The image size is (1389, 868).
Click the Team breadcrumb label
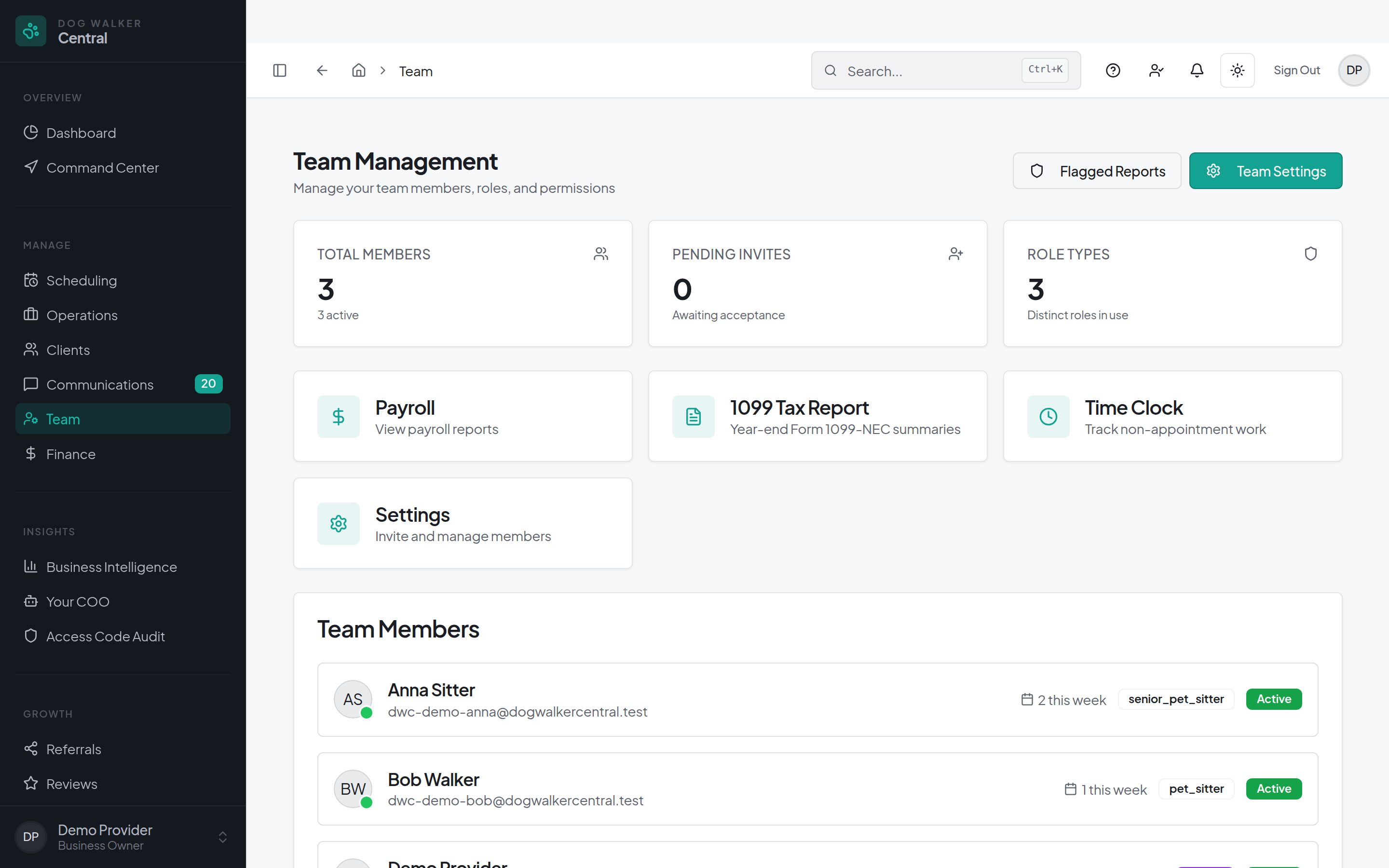point(416,71)
